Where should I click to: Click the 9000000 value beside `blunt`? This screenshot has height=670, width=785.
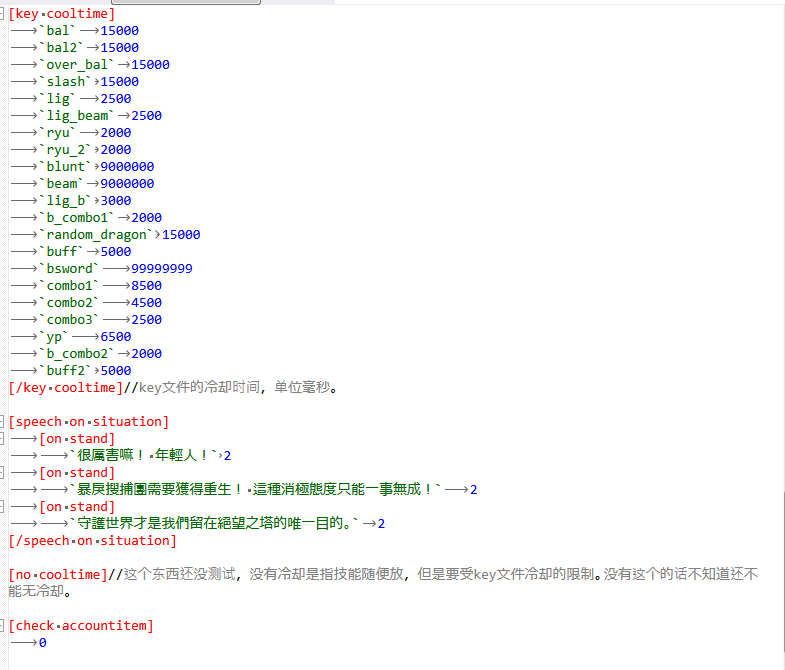127,167
